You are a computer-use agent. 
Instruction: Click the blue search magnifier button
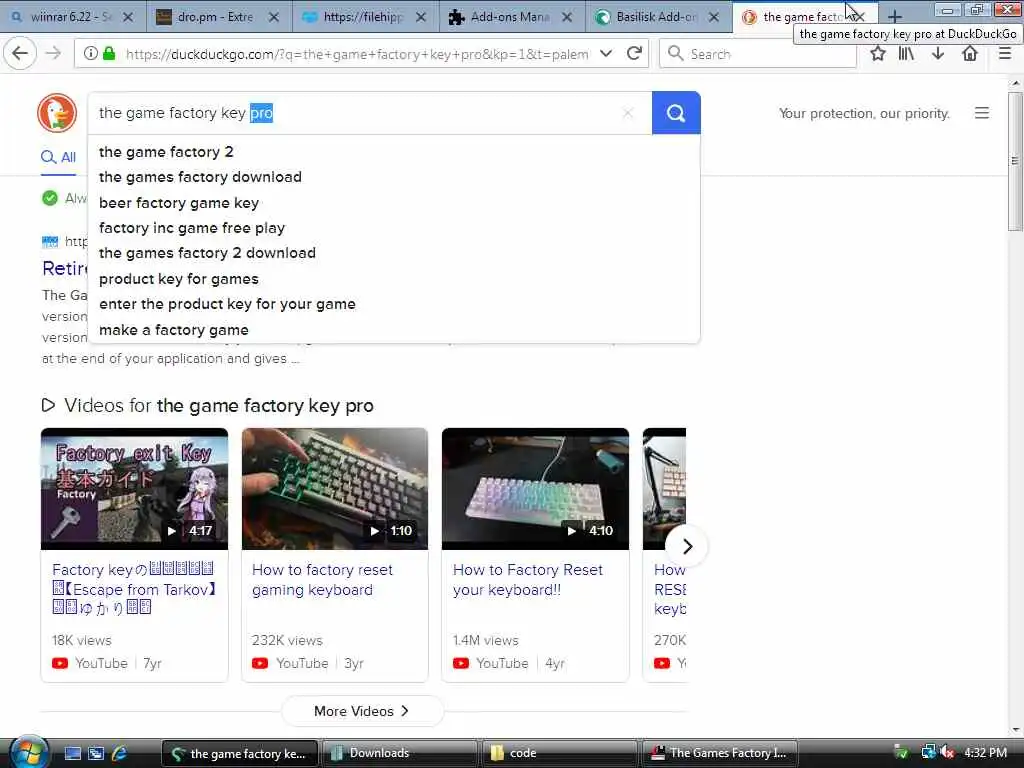click(x=676, y=113)
